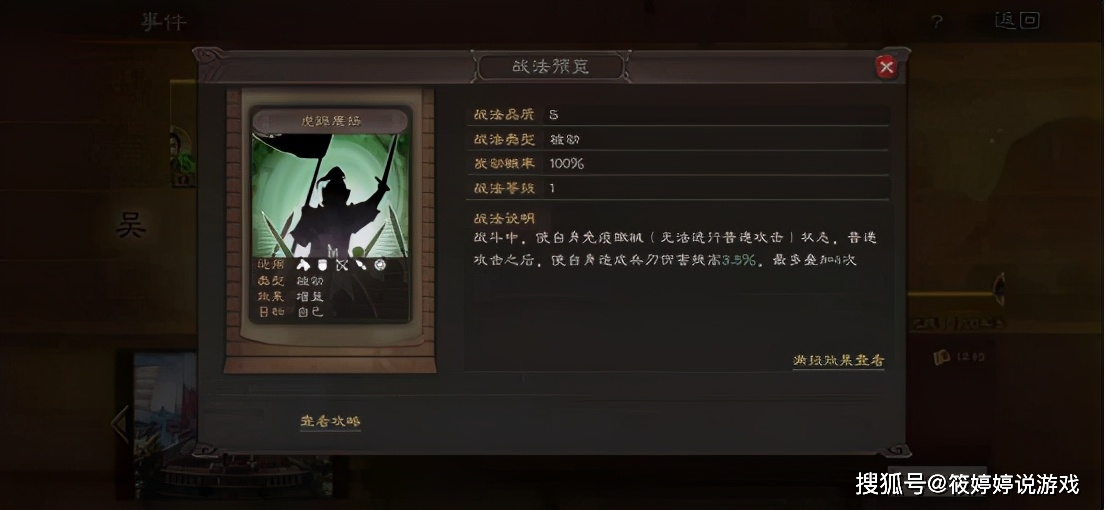Click the general portrait behind the dialog
This screenshot has width=1106, height=510.
[183, 156]
